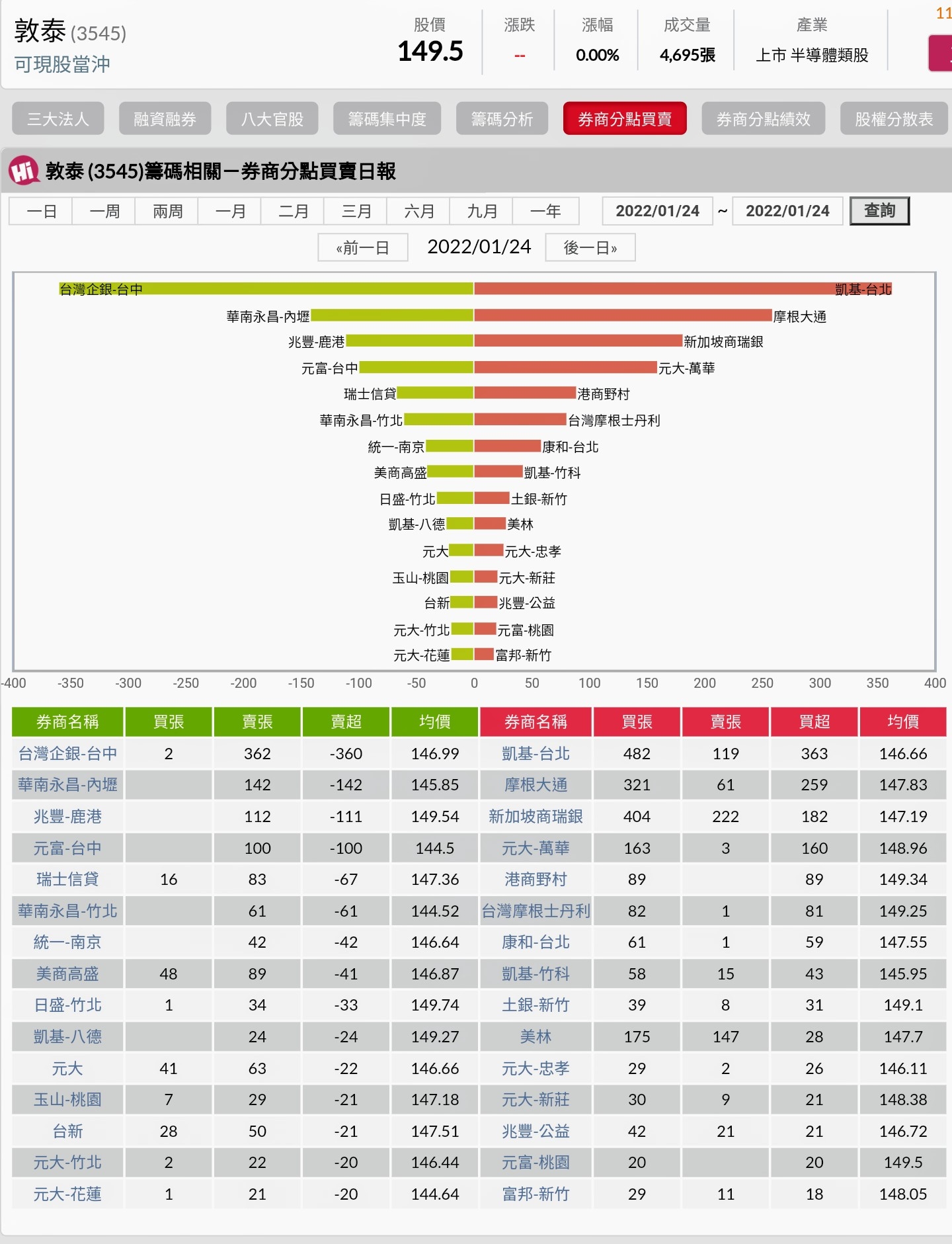
Task: Open 台新 in the sellers table
Action: [67, 1131]
